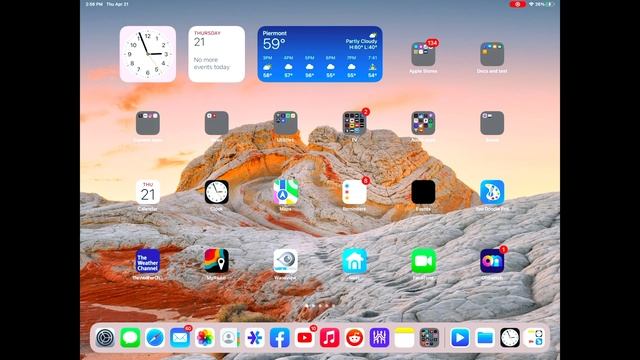This screenshot has height=360, width=640.
Task: Open the eye-logo Wansview camera app
Action: pos(285,261)
